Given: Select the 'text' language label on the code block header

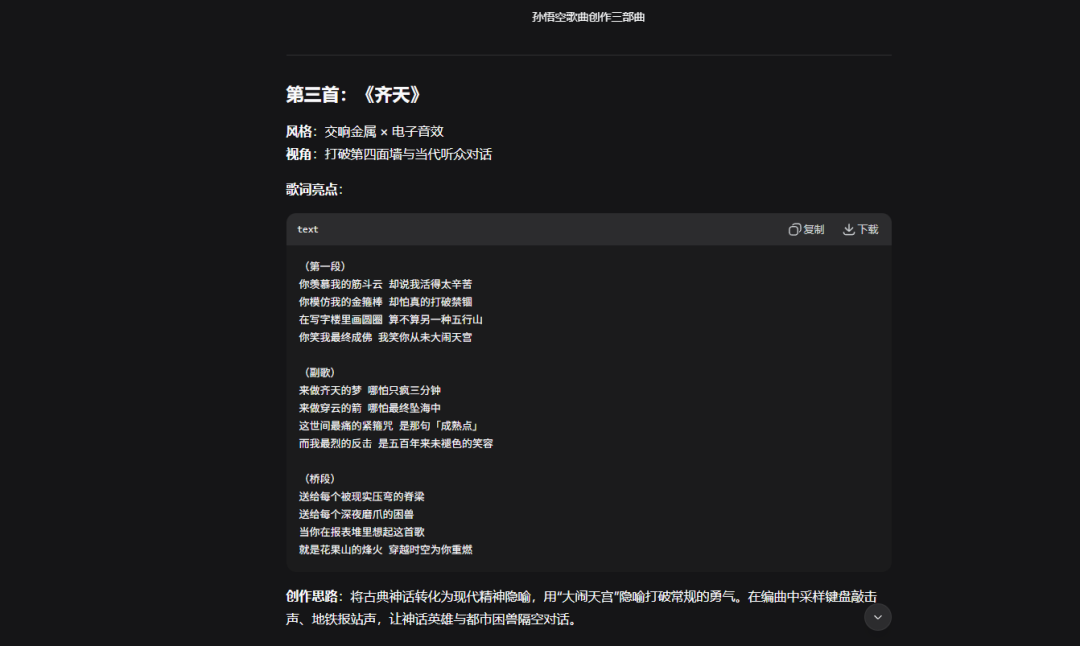Looking at the screenshot, I should click(x=307, y=229).
